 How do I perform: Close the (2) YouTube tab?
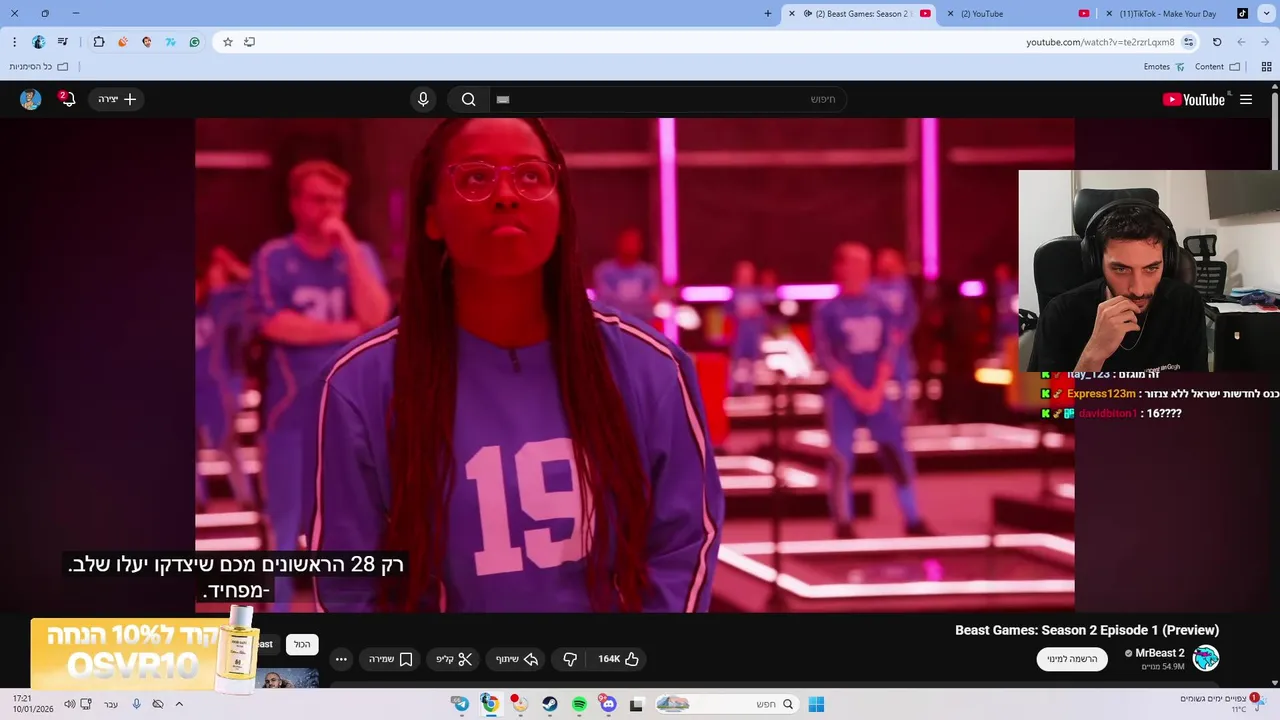pyautogui.click(x=950, y=14)
